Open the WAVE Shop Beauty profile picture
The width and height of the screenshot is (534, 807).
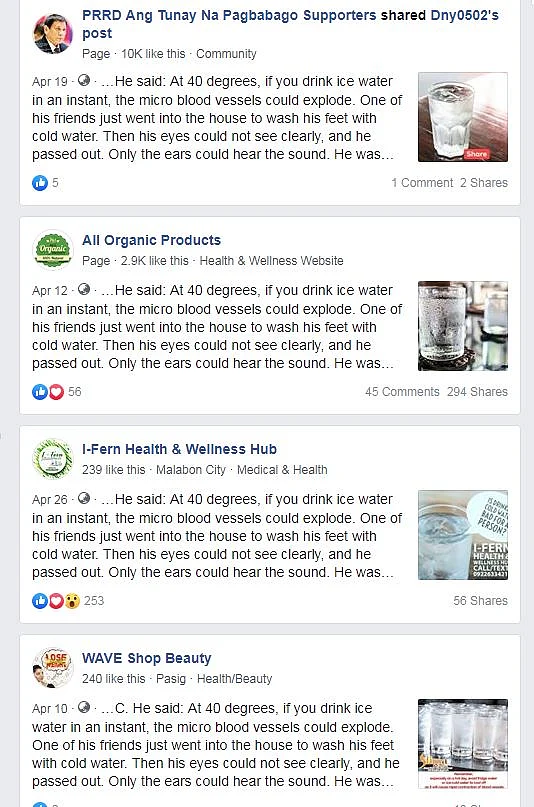53,668
